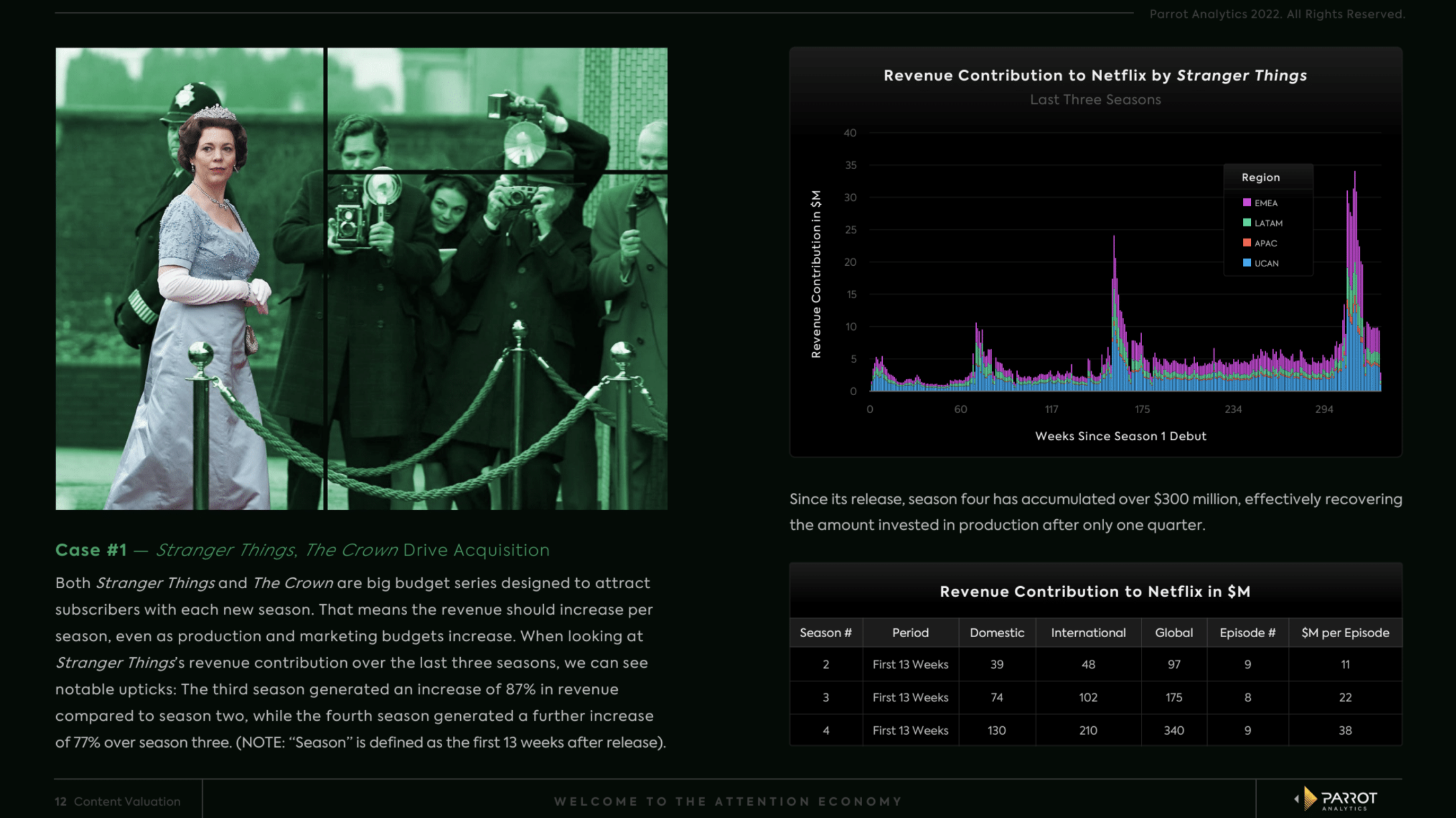Screen dimensions: 1456x818
Task: Click the x-axis value 175
Action: click(1142, 410)
